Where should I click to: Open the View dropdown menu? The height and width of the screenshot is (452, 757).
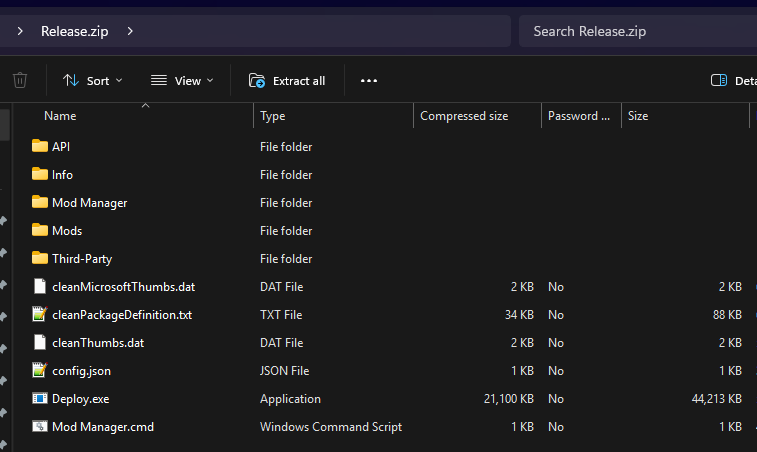(x=182, y=80)
